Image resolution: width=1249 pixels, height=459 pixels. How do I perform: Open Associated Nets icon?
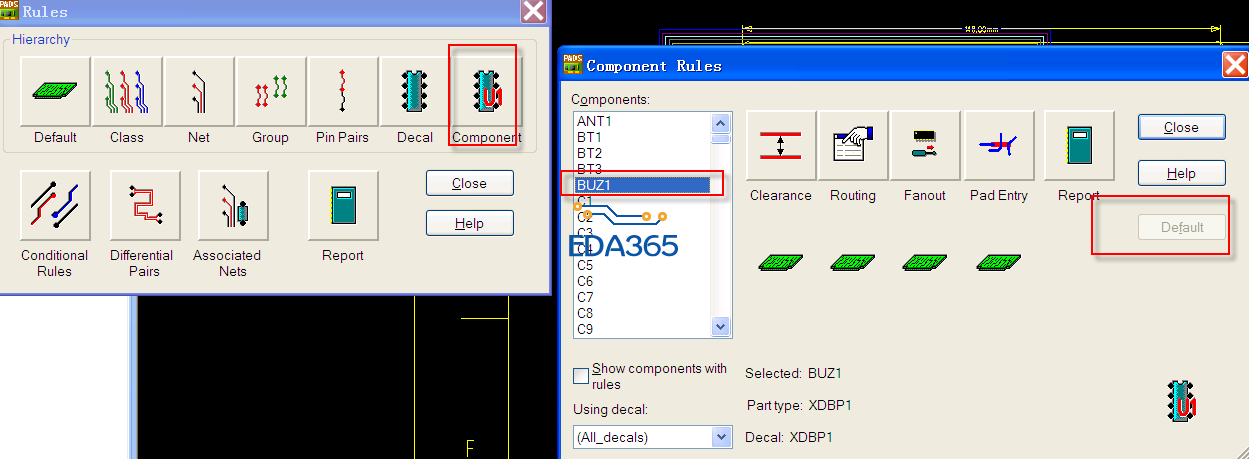233,205
